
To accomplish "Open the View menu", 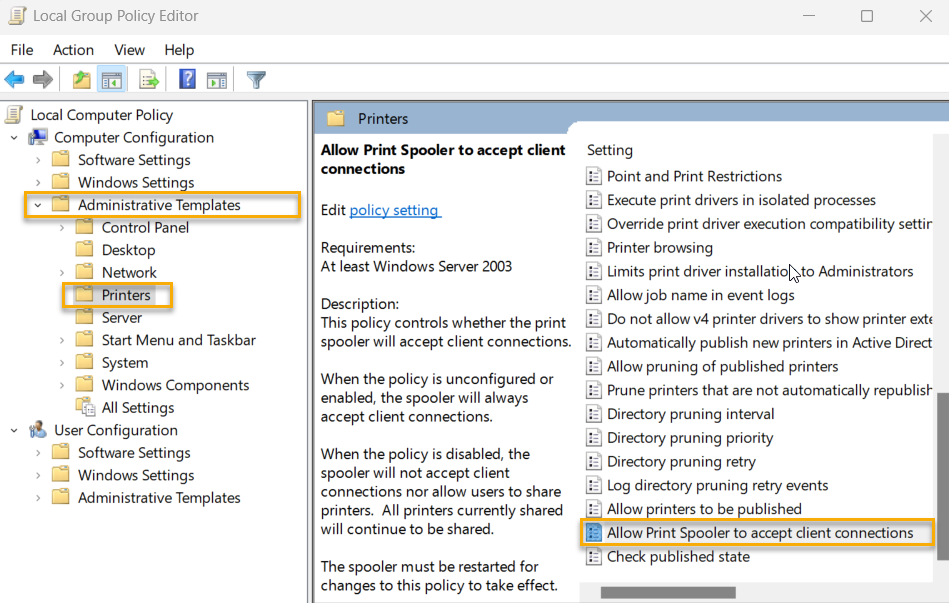I will 129,49.
